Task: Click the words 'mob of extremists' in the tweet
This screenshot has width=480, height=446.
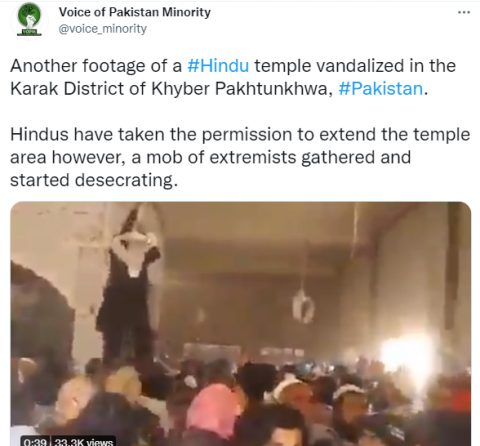Action: pos(221,157)
